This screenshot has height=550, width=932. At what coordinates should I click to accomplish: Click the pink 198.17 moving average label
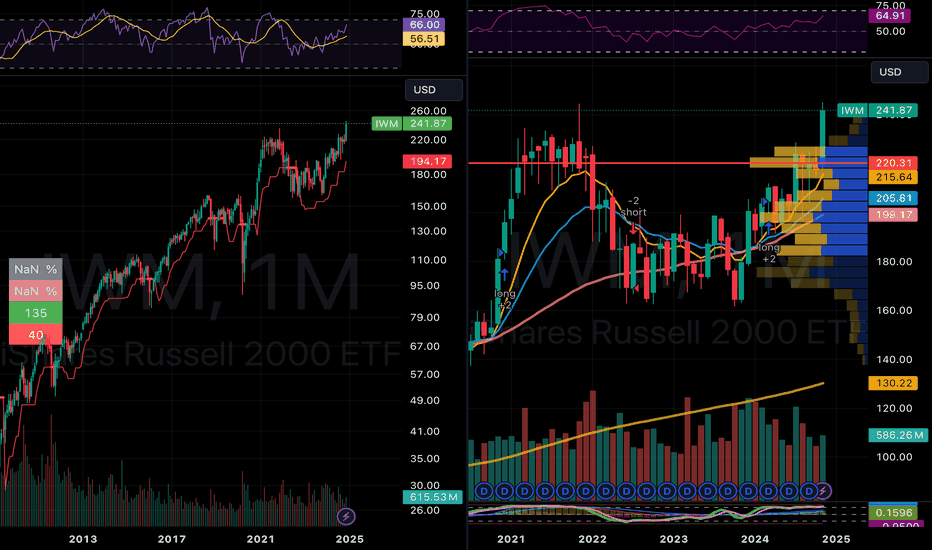coord(893,215)
